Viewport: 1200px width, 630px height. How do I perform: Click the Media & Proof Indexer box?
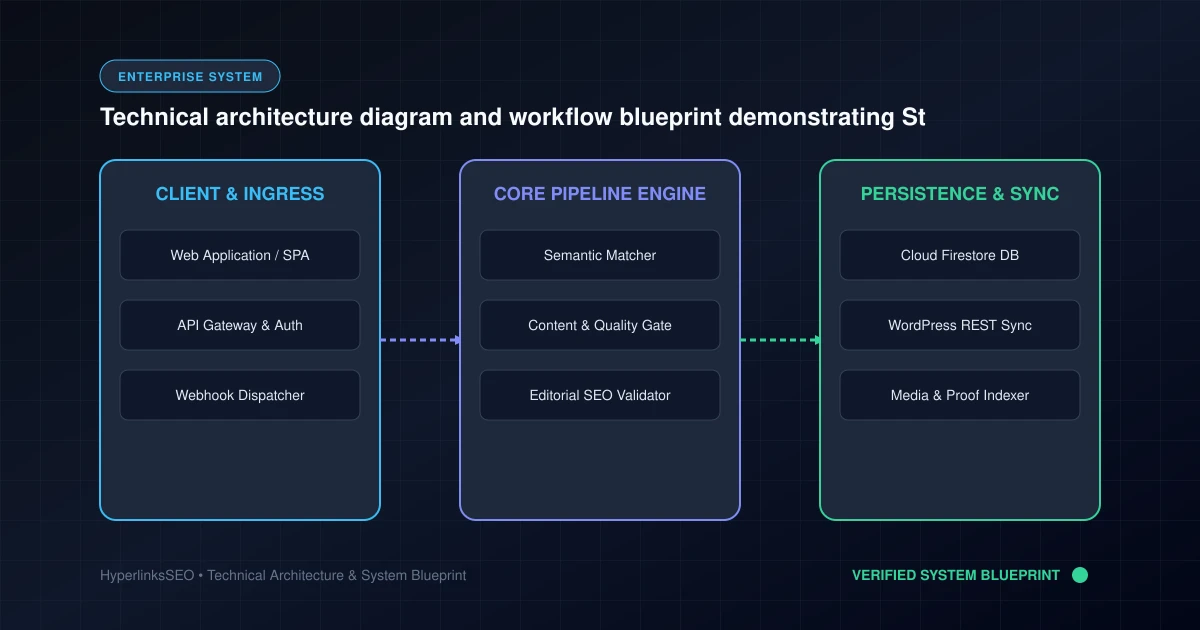tap(960, 395)
